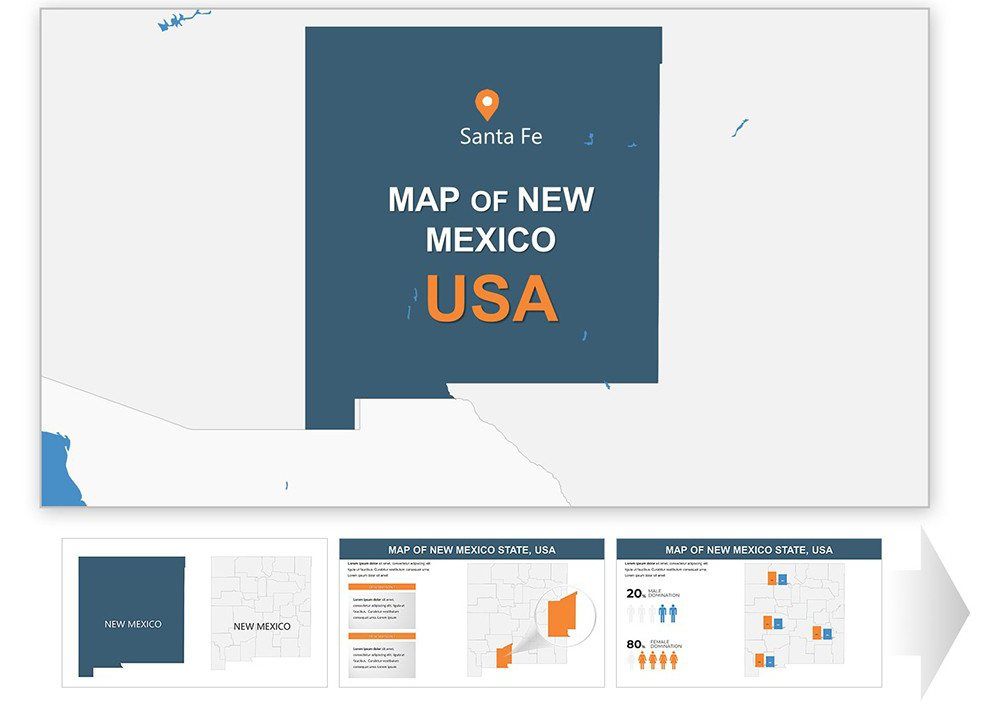Image resolution: width=1000 pixels, height=723 pixels.
Task: Click the orange flag marker on the map
Action: (770, 578)
